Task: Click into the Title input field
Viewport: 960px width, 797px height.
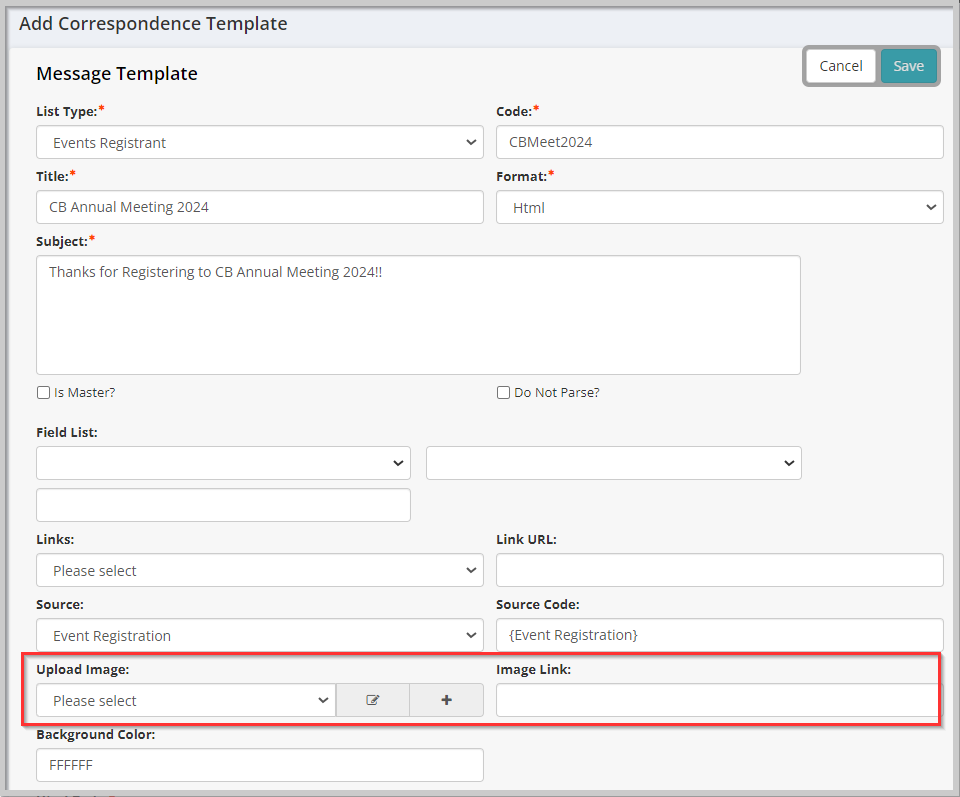Action: (260, 207)
